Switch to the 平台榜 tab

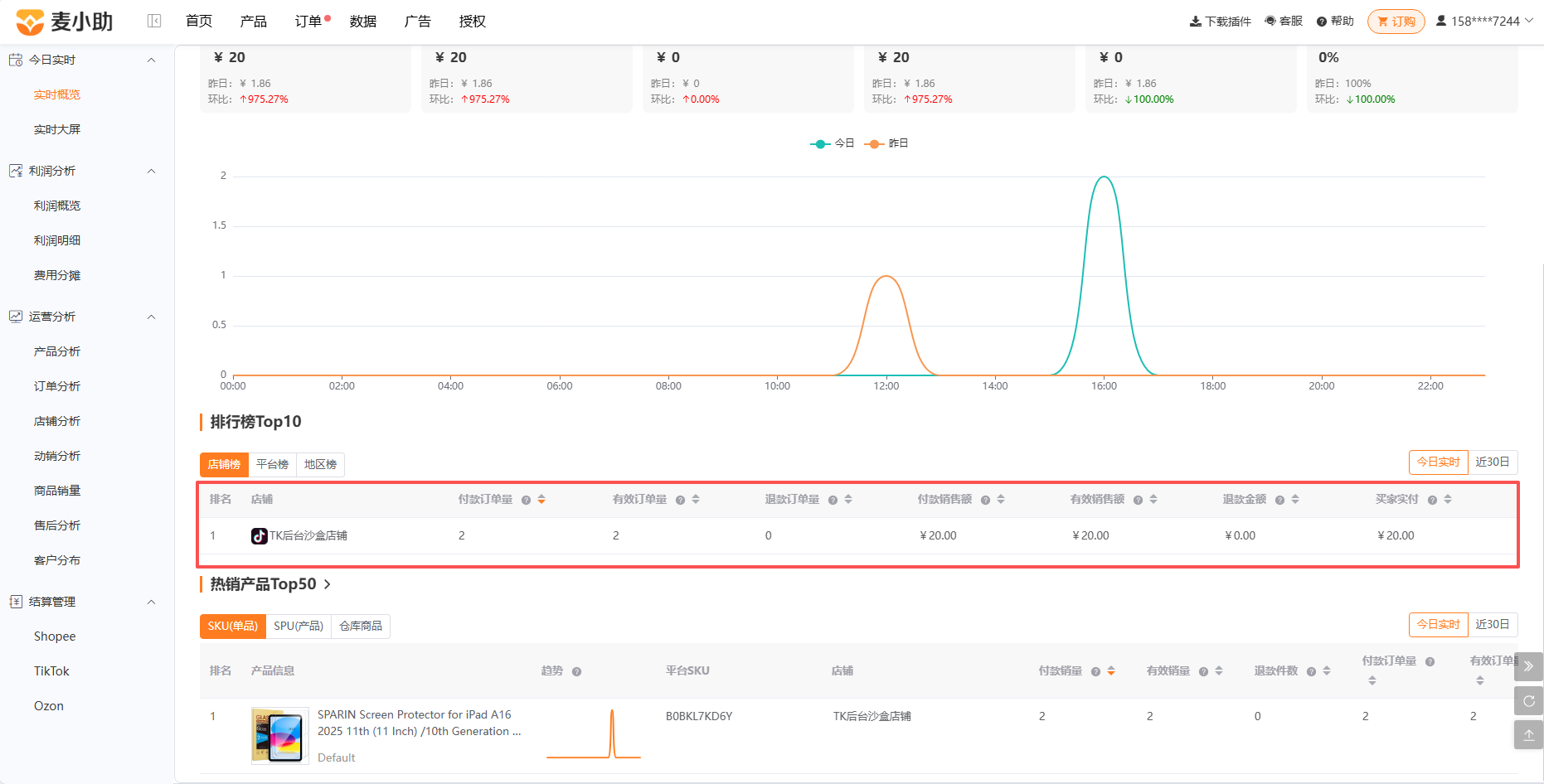[272, 464]
